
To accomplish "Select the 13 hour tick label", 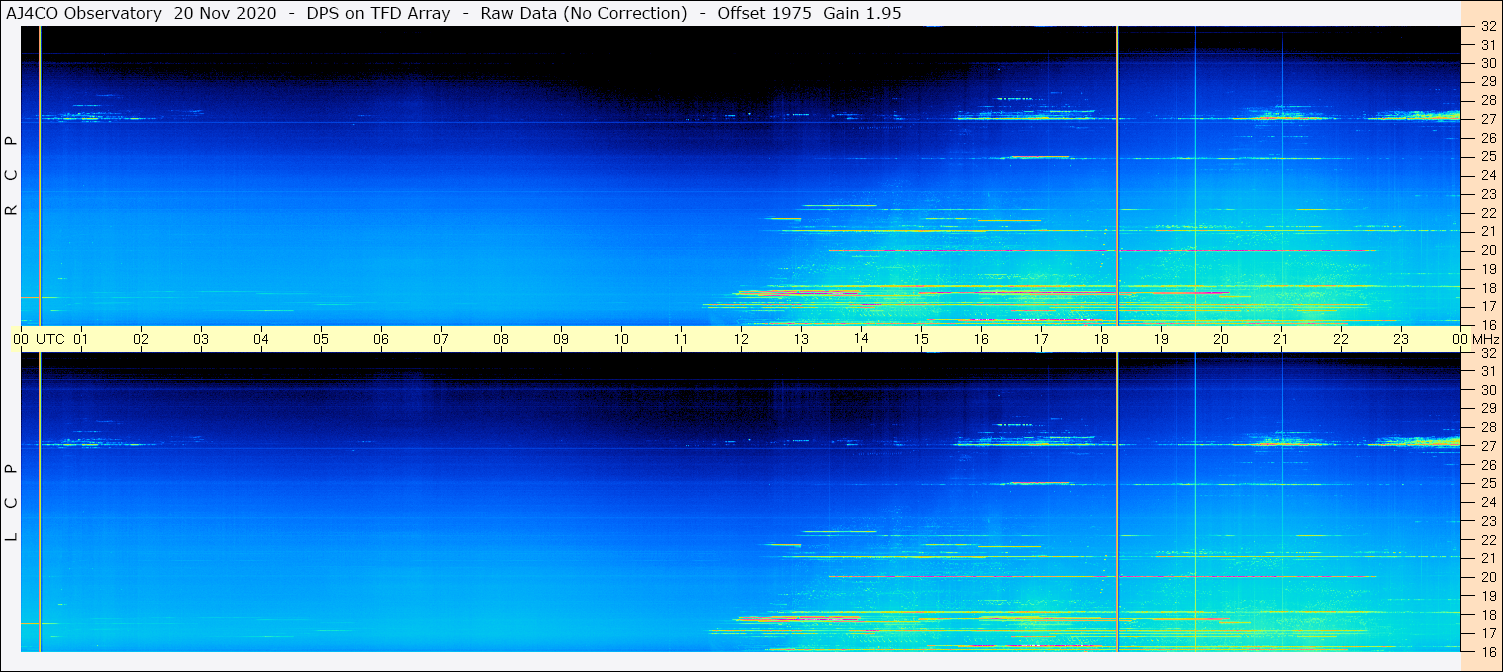I will 801,339.
